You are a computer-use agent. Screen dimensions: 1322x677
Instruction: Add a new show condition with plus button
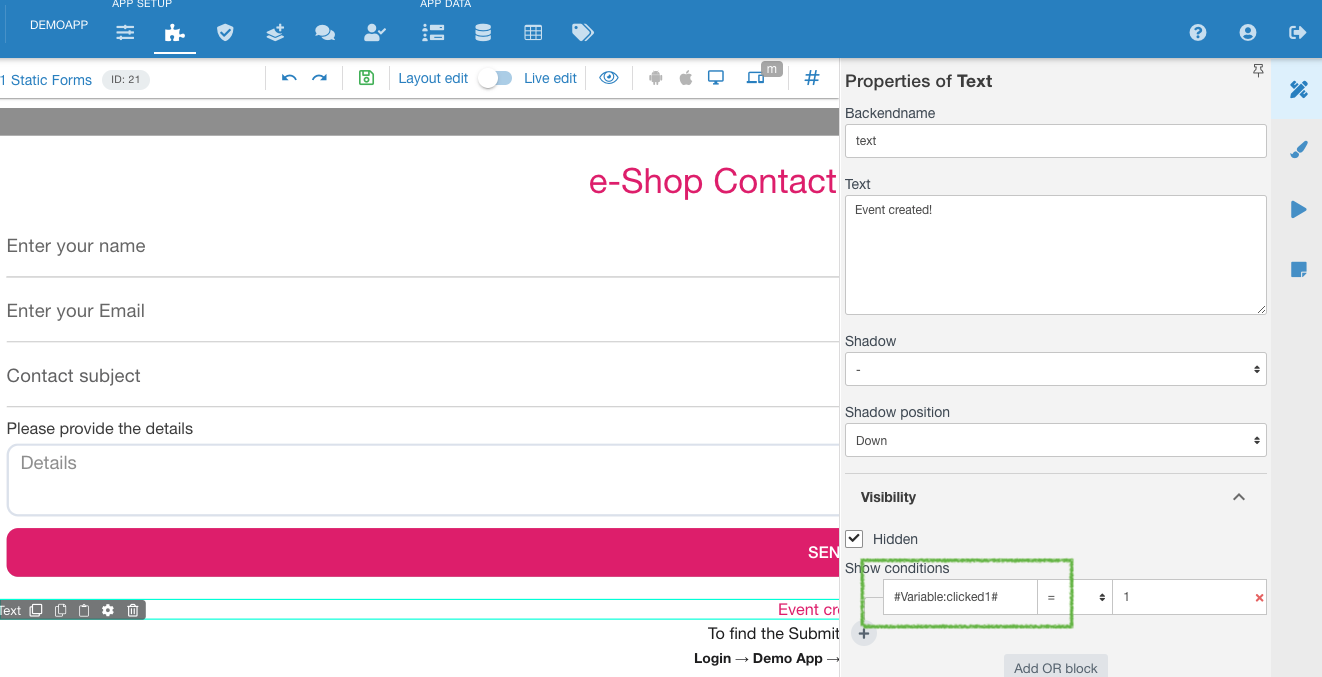[x=864, y=633]
